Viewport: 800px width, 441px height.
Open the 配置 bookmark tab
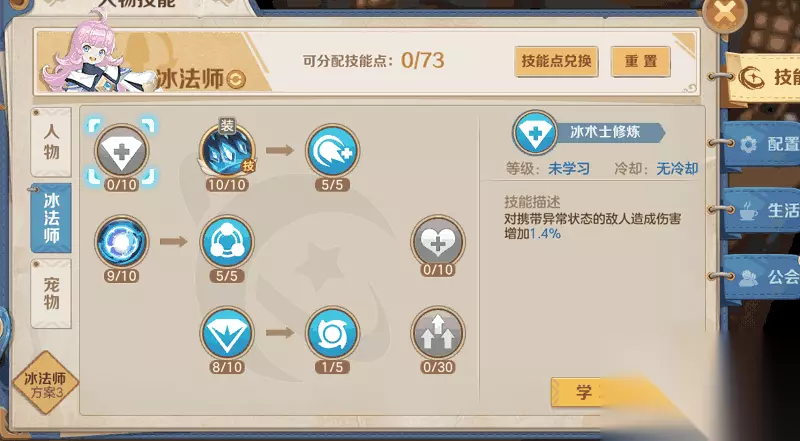(763, 144)
